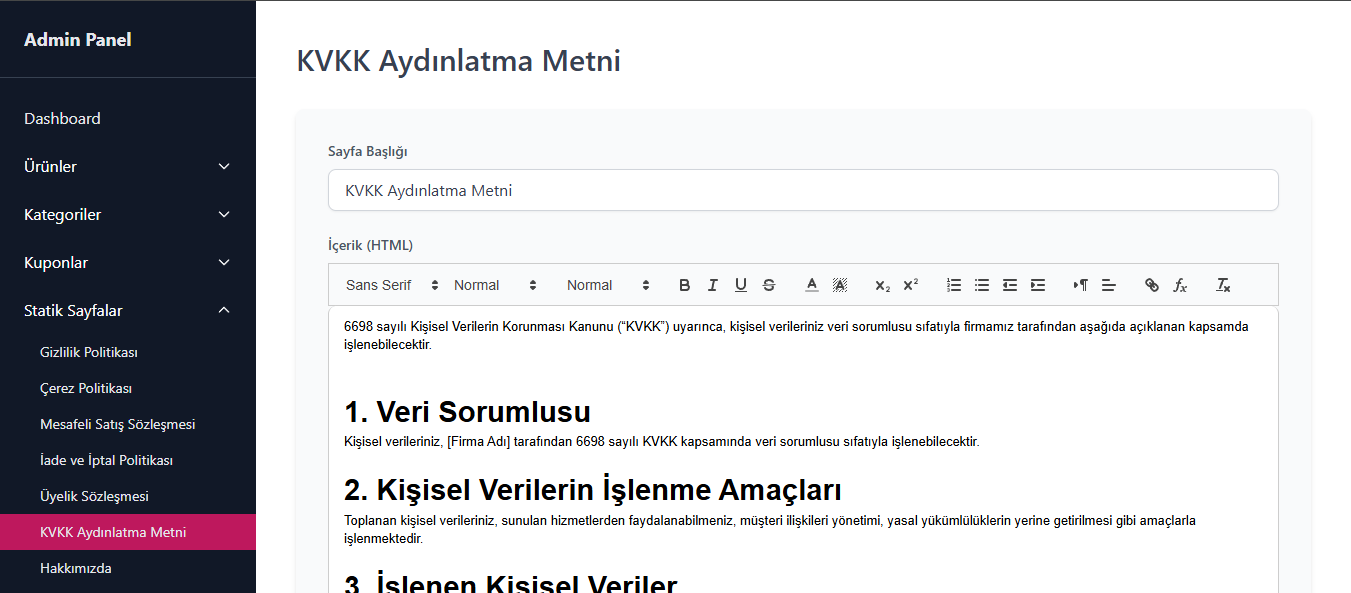Collapse the Statik Sayfalar section
1351x593 pixels.
(x=128, y=310)
